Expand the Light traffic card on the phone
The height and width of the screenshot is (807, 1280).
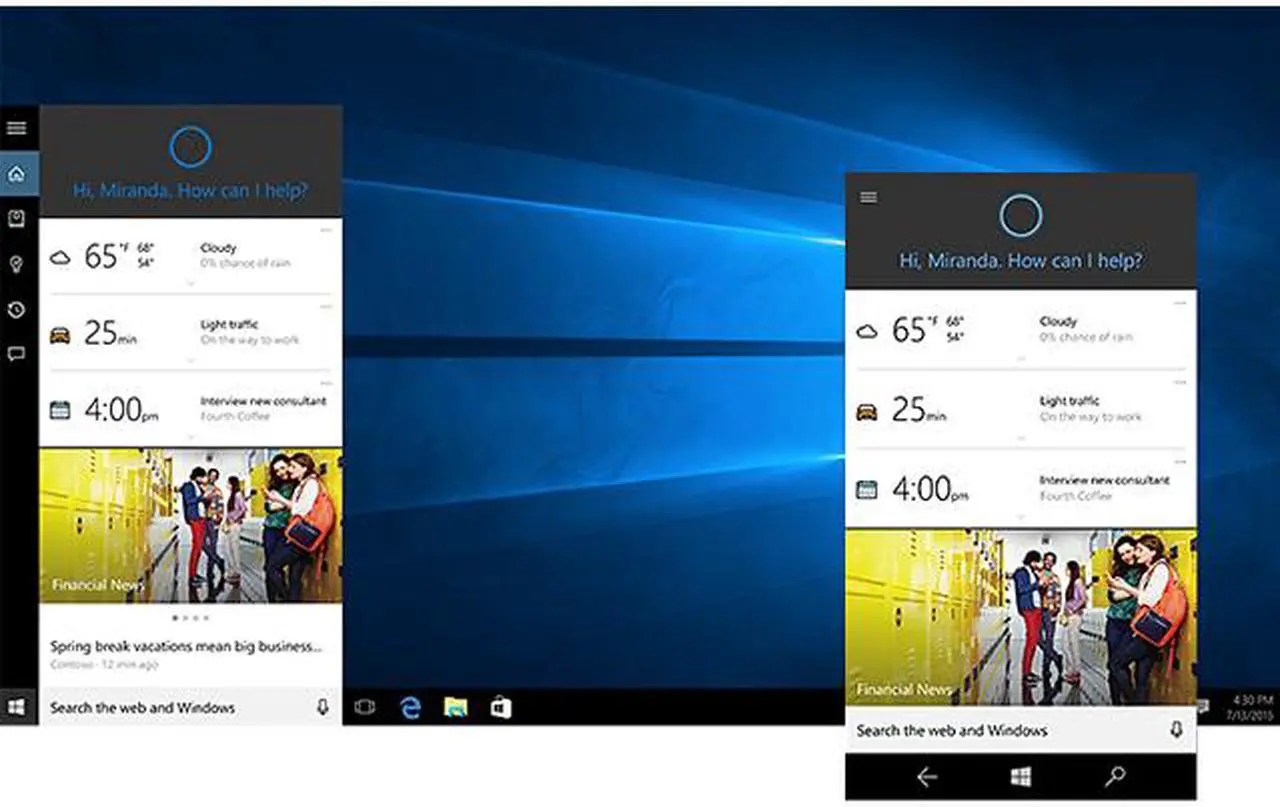1020,437
